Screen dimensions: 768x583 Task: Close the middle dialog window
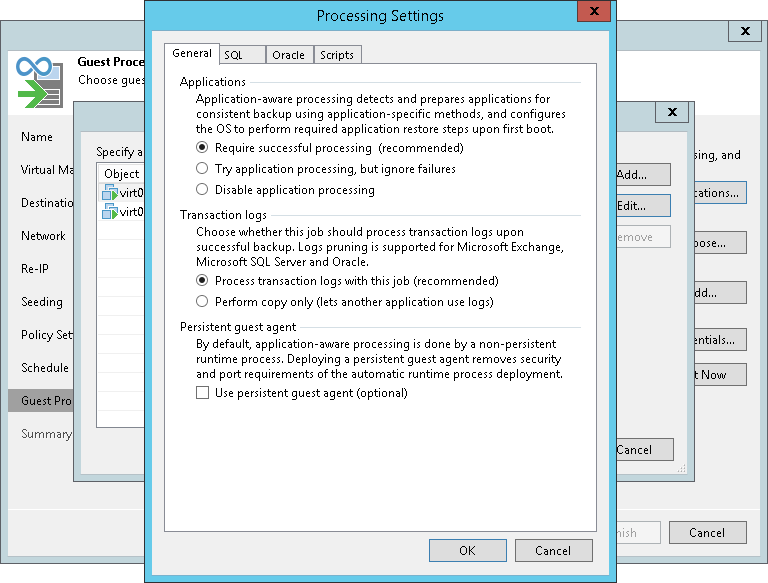pyautogui.click(x=672, y=112)
